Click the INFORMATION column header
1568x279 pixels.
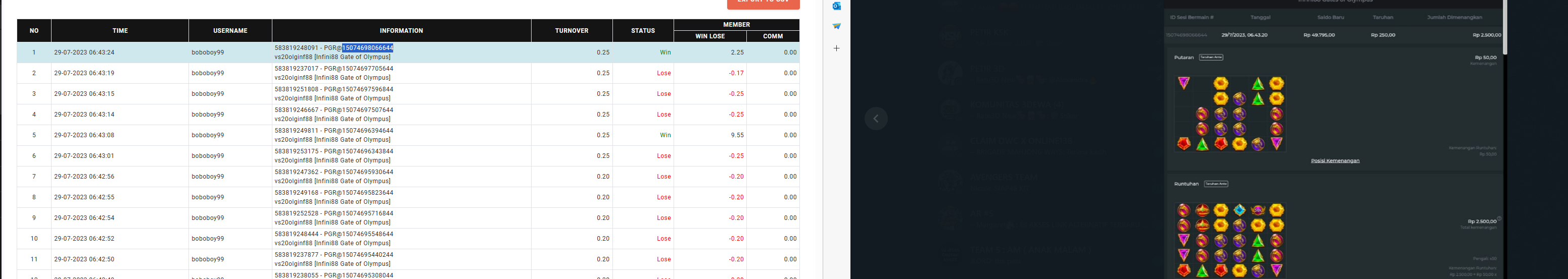pyautogui.click(x=401, y=30)
